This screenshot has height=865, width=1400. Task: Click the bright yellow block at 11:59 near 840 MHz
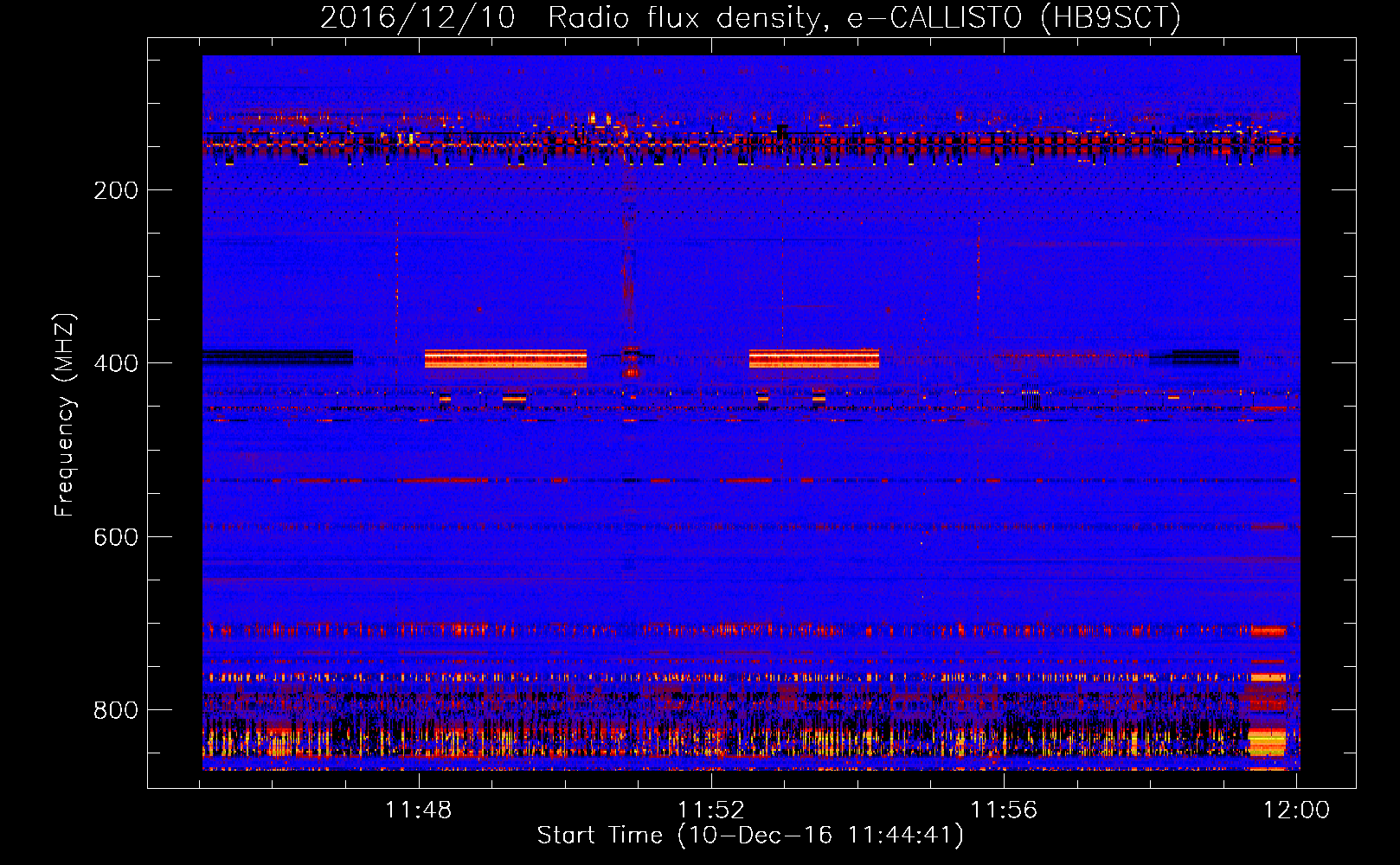(1267, 742)
